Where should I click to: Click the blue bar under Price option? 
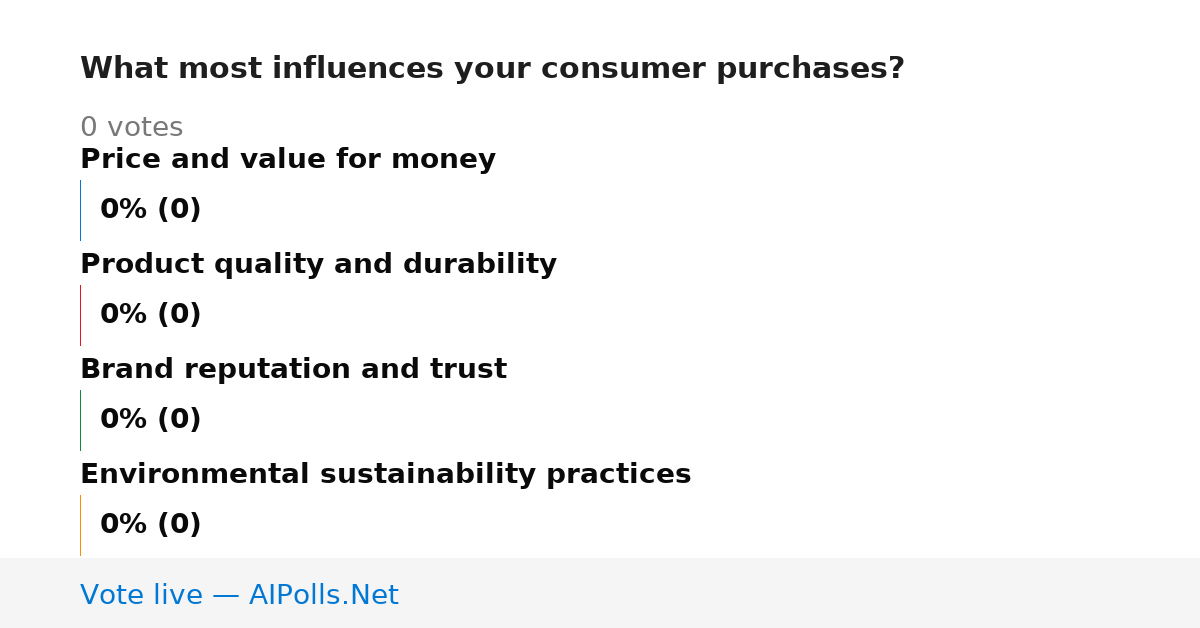point(81,210)
